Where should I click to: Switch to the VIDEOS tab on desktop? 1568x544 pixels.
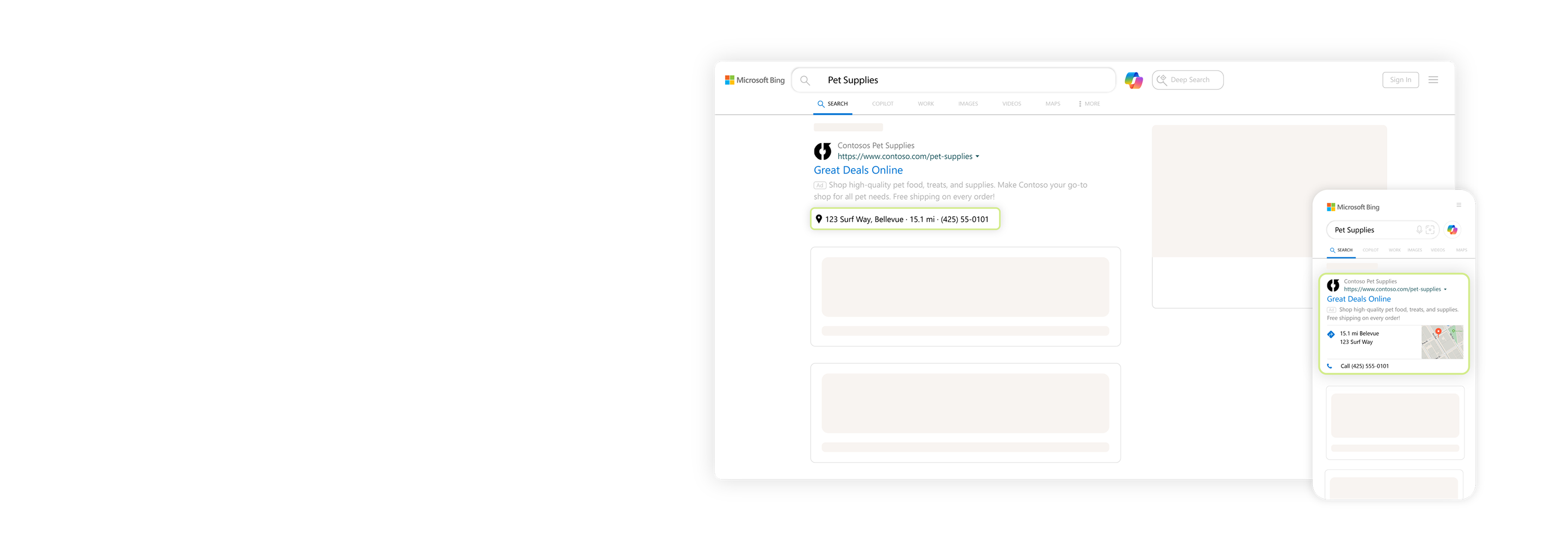pos(1011,104)
